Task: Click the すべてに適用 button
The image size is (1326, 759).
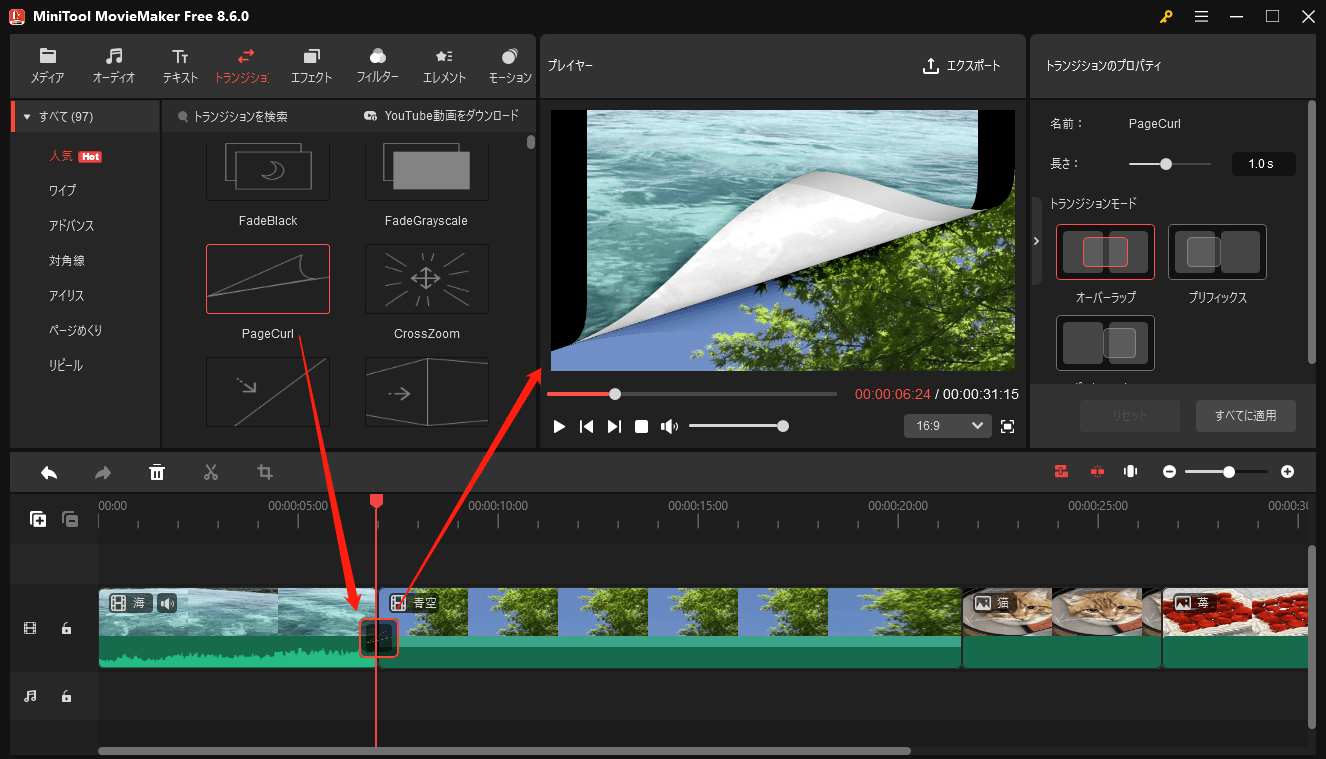Action: tap(1246, 415)
